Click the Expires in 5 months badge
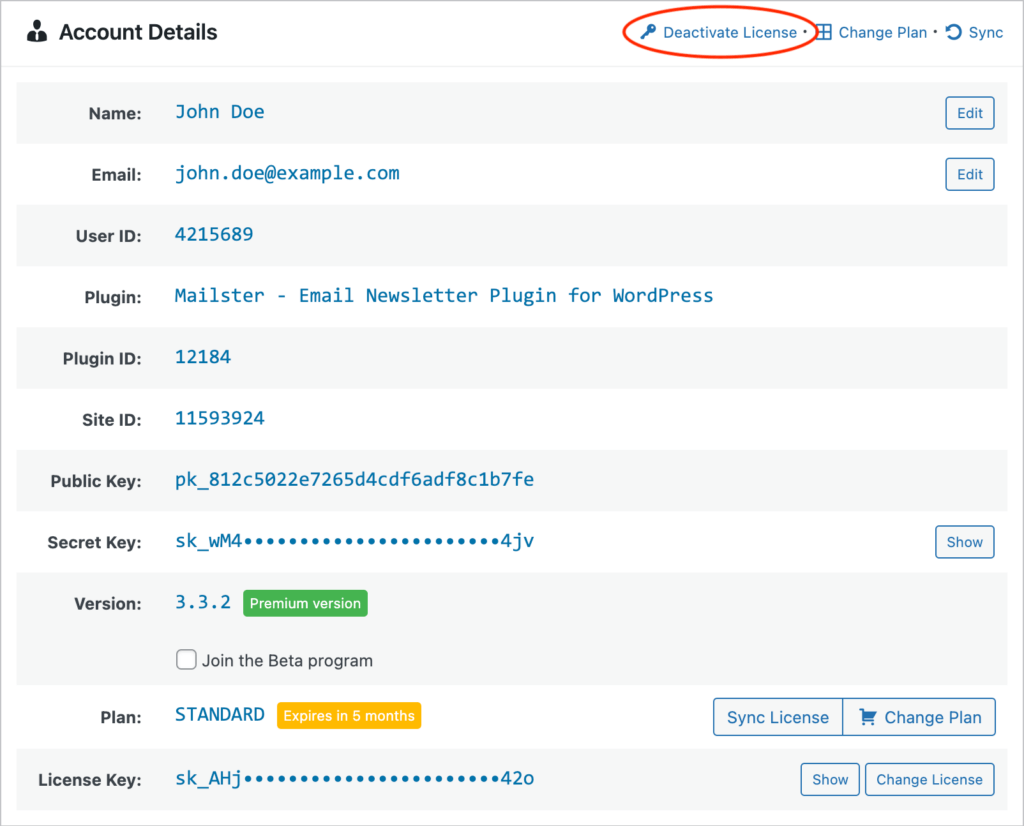This screenshot has height=826, width=1024. (348, 716)
